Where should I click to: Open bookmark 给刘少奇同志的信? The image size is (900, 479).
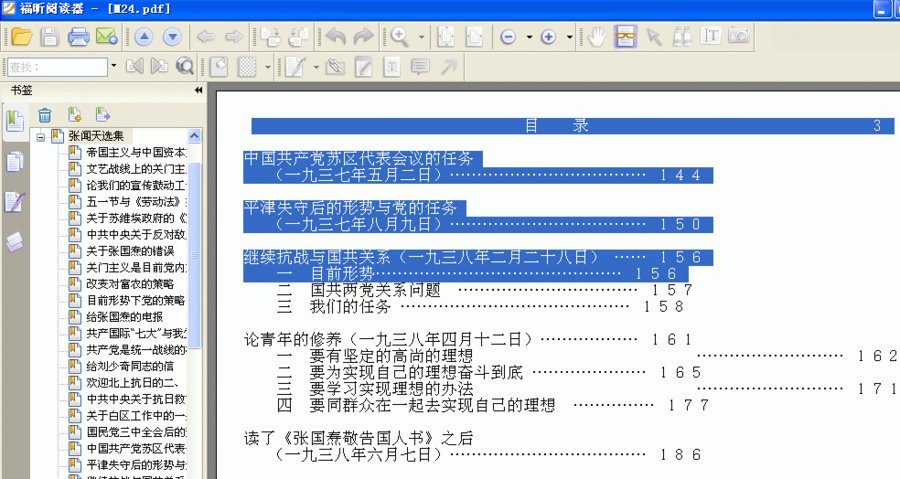point(130,366)
